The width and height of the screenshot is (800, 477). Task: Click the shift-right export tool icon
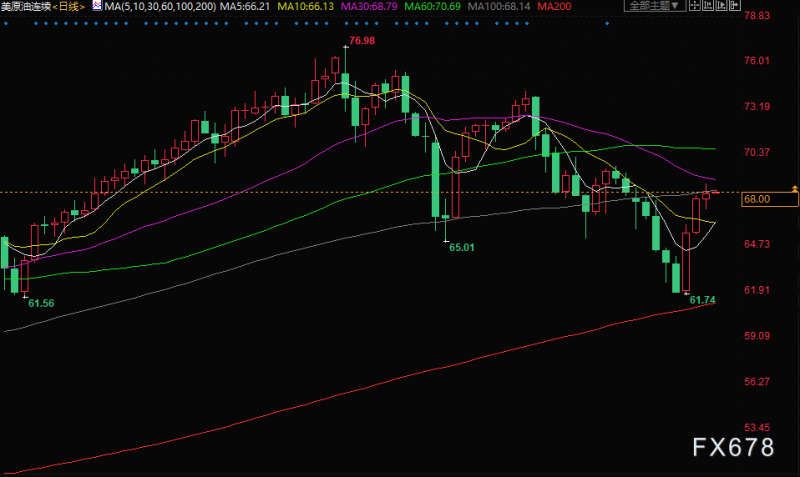734,6
